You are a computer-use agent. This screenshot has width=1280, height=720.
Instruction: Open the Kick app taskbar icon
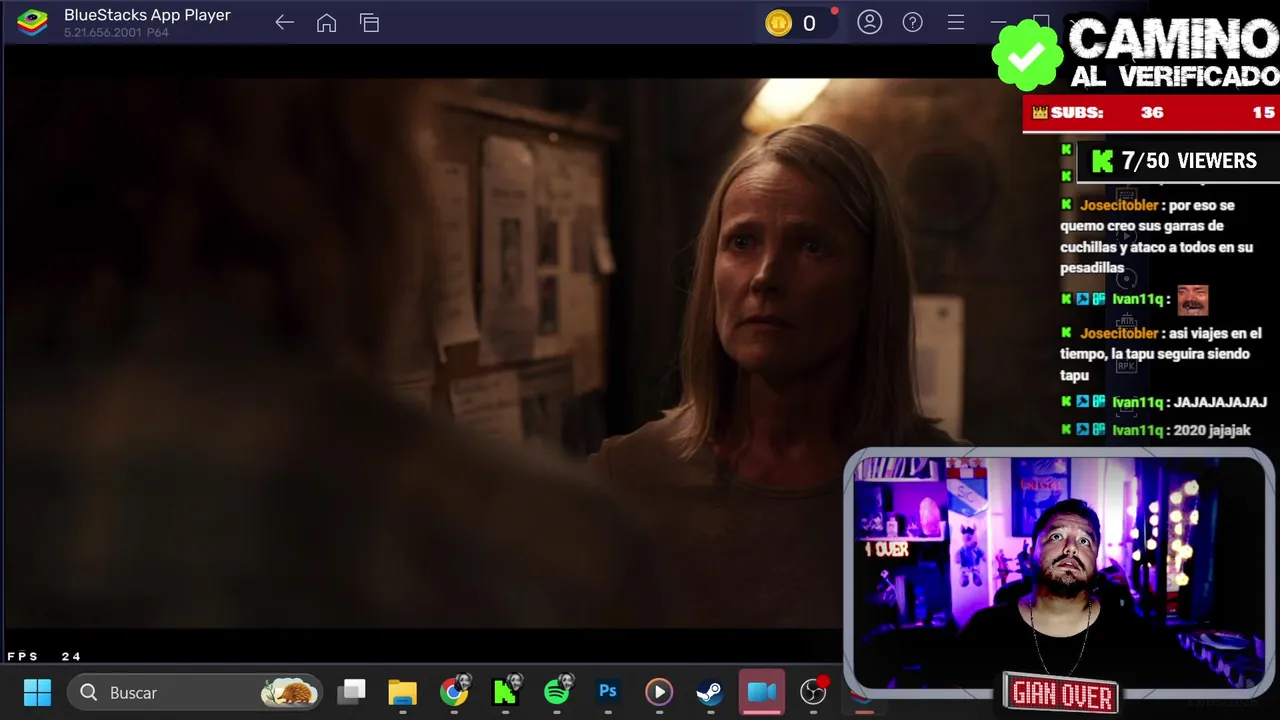coord(505,691)
